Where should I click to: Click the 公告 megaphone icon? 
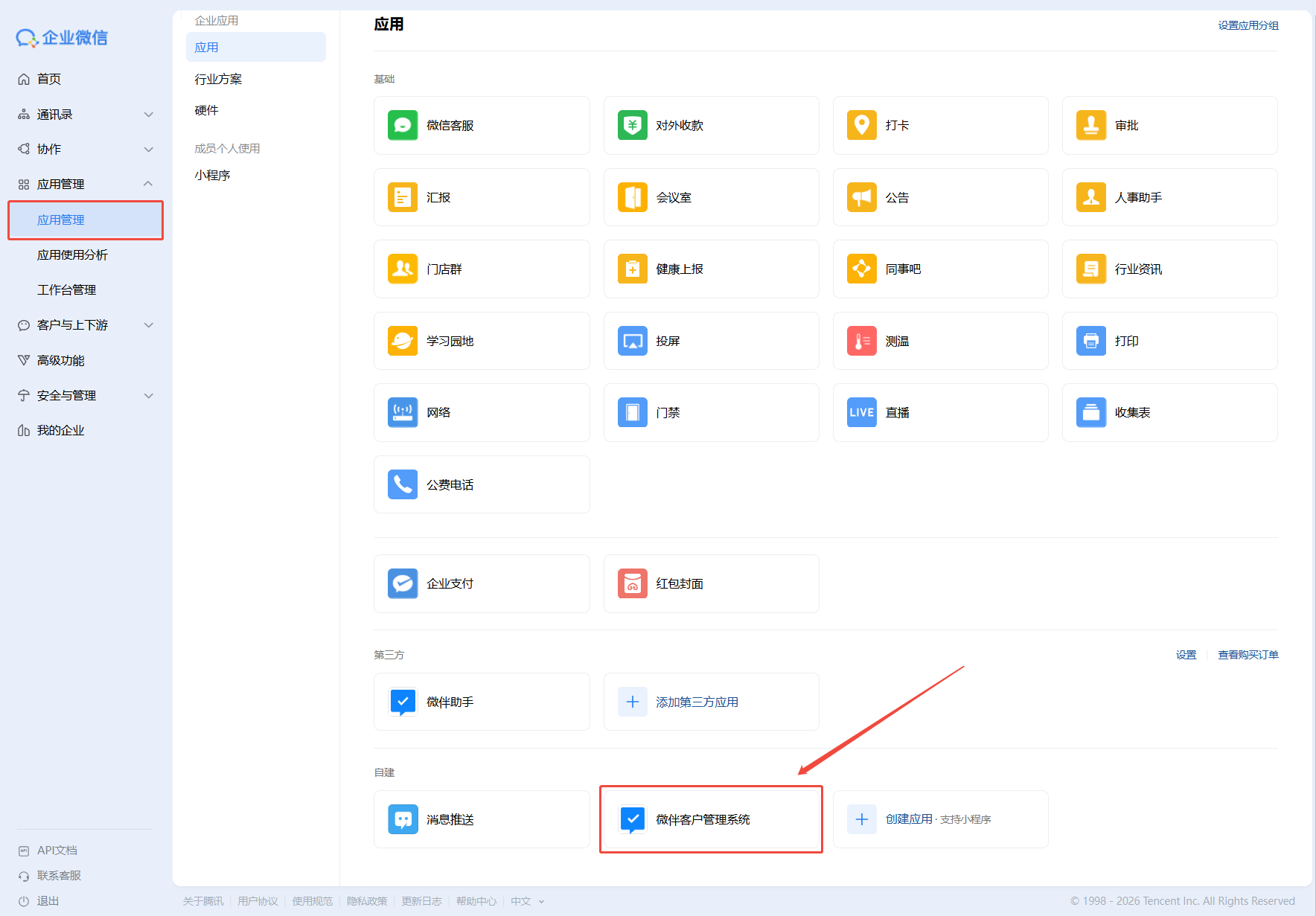pyautogui.click(x=861, y=197)
